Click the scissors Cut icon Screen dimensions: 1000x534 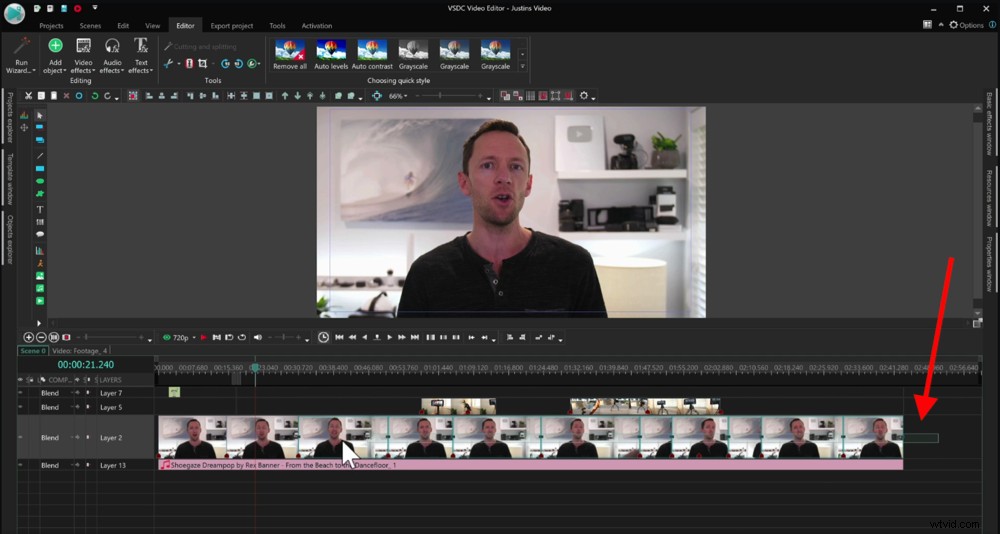pyautogui.click(x=28, y=96)
